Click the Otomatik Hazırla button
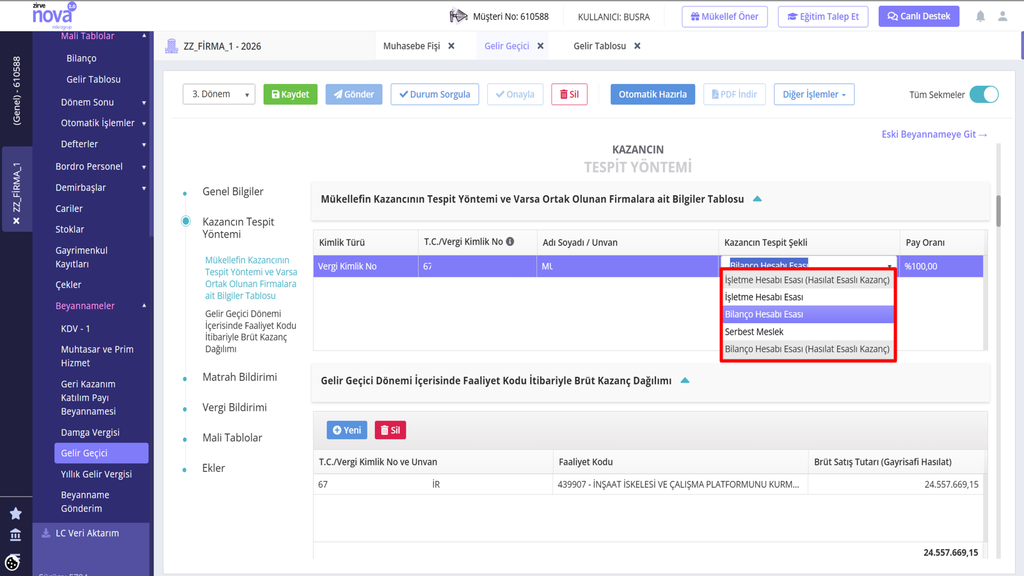 [x=652, y=94]
